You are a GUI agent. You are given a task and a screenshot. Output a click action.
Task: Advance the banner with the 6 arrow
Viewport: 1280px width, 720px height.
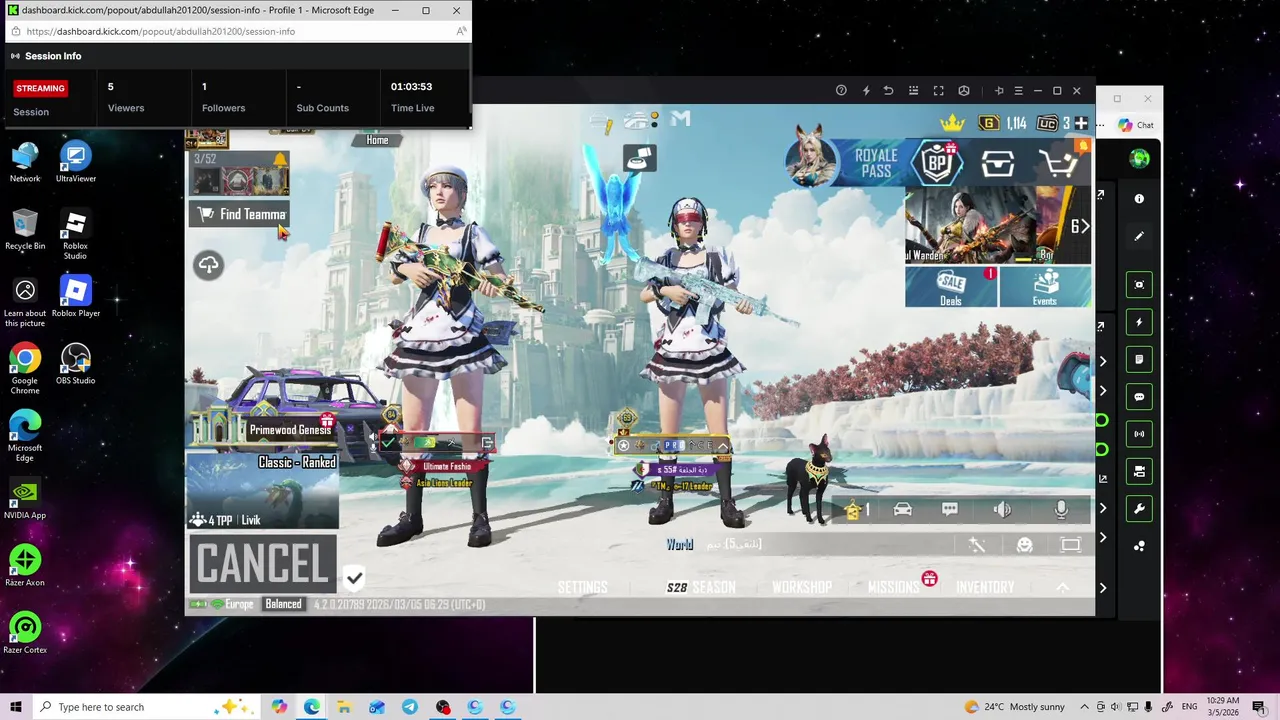pos(1080,226)
